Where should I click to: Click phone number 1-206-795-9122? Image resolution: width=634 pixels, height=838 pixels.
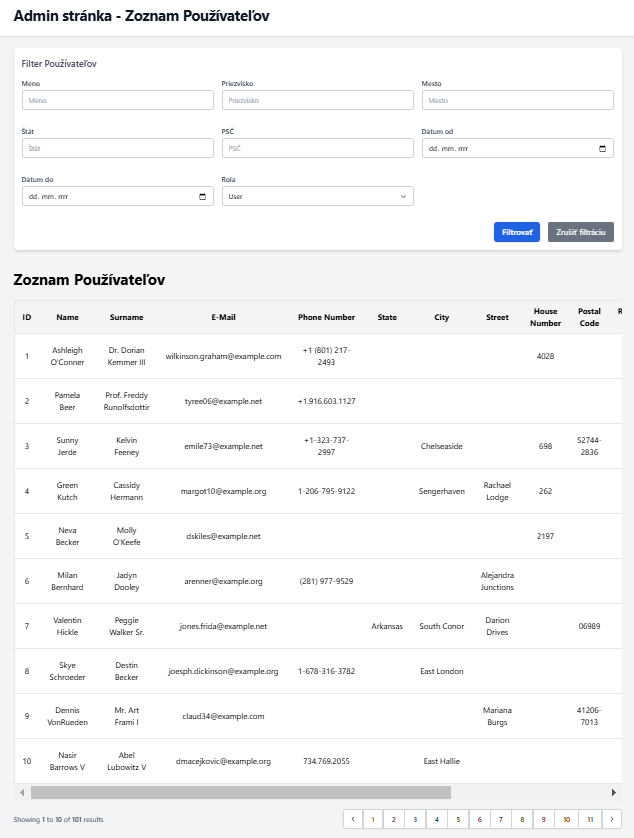[327, 491]
